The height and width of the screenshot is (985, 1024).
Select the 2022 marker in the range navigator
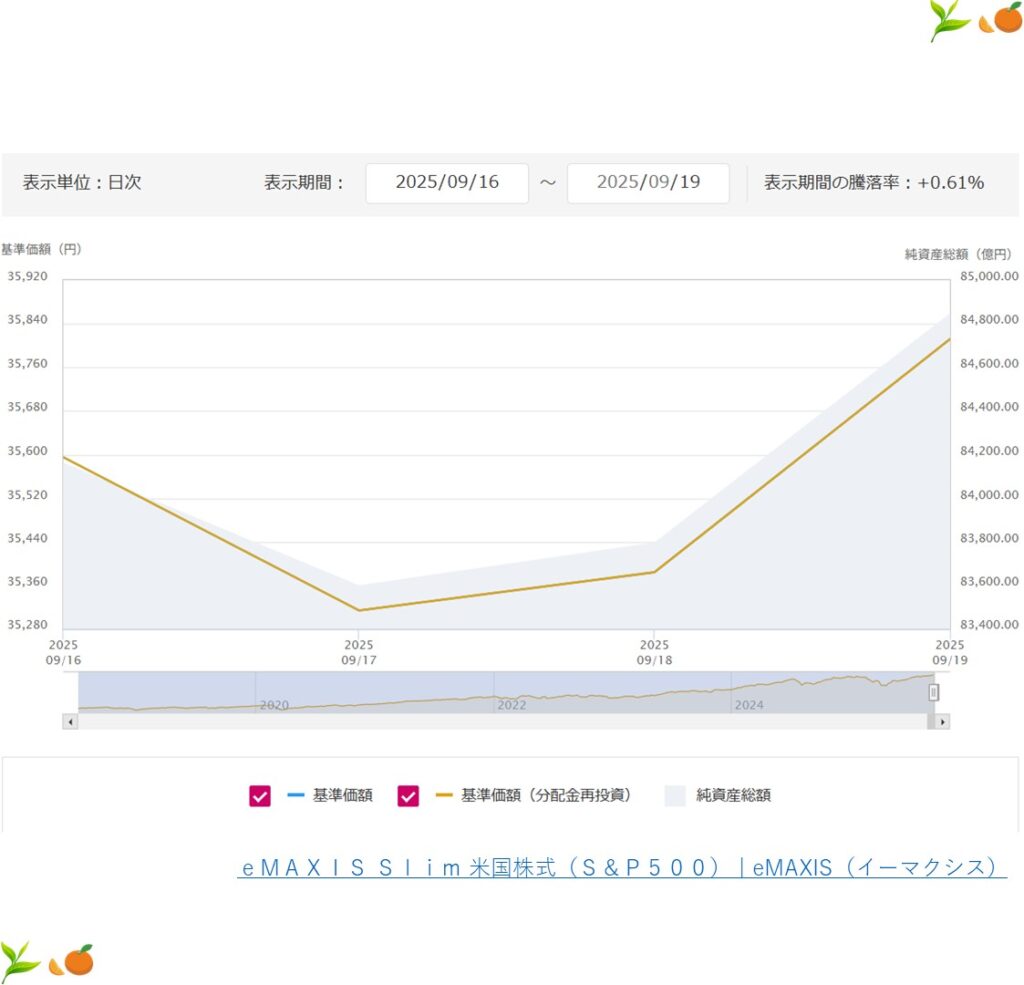pyautogui.click(x=511, y=705)
